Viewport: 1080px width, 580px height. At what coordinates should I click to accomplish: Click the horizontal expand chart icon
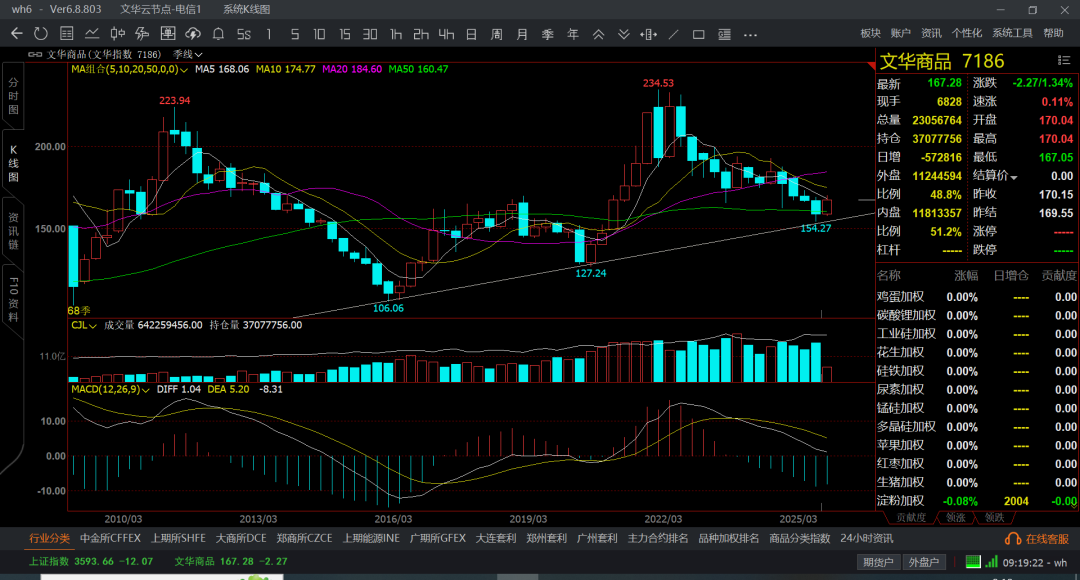point(648,34)
